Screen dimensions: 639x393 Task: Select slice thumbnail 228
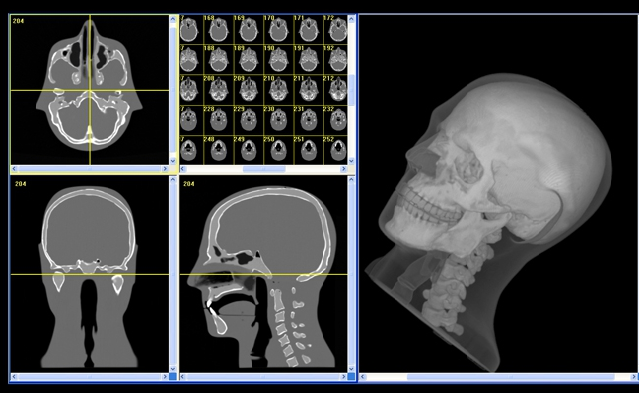pos(218,120)
